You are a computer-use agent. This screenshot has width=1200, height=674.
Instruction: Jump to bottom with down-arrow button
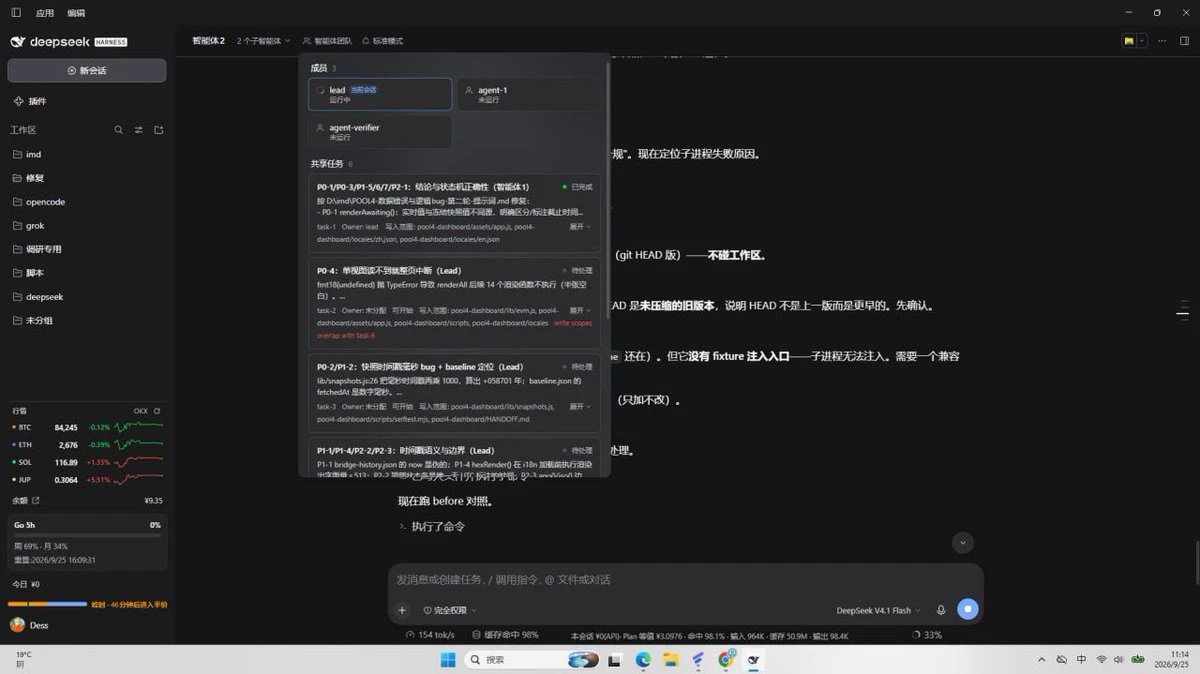click(x=962, y=543)
